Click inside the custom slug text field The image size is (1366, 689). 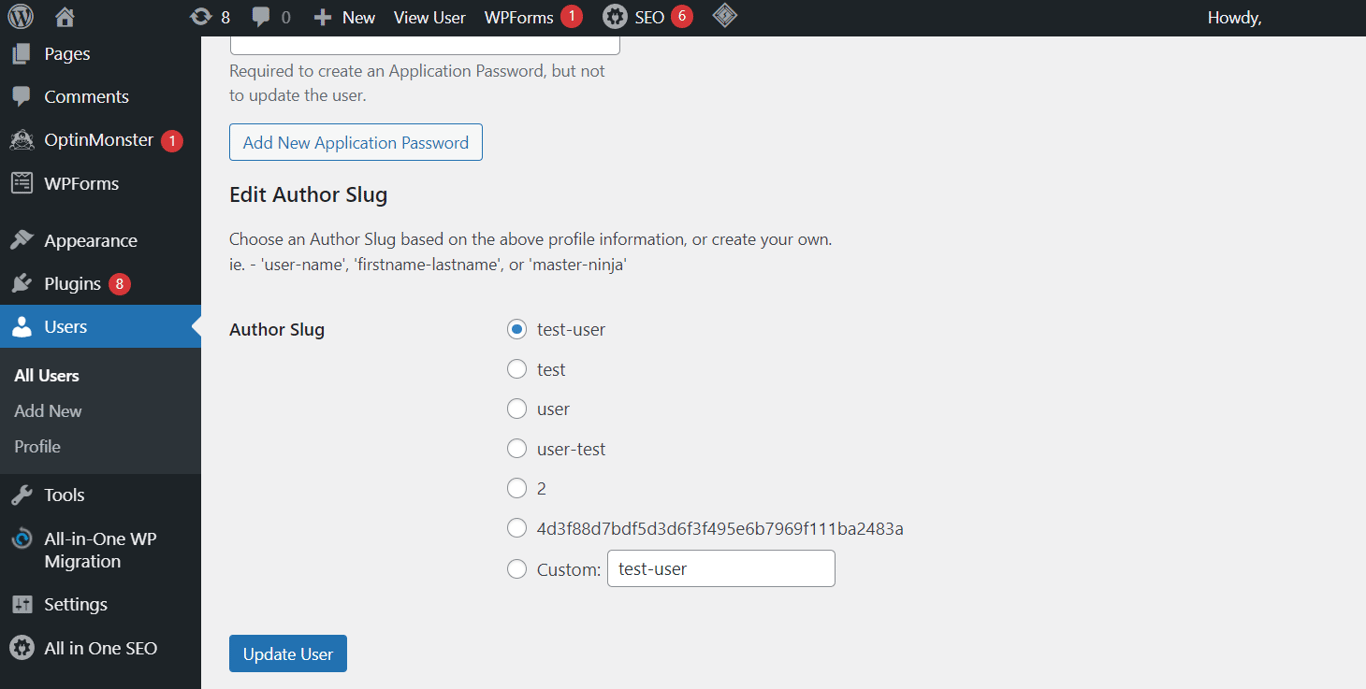coord(720,568)
